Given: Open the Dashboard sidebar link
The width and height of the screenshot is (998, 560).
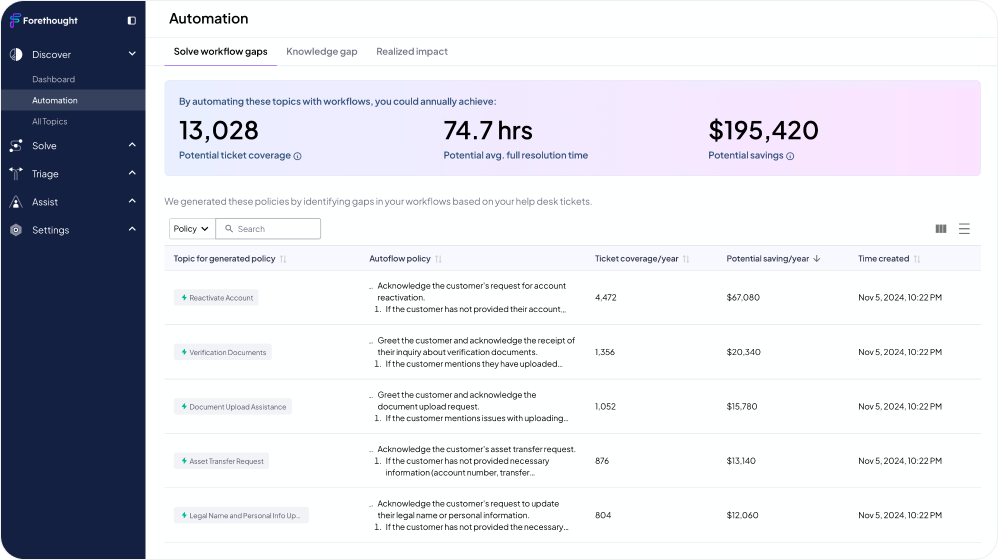Looking at the screenshot, I should click(x=53, y=79).
